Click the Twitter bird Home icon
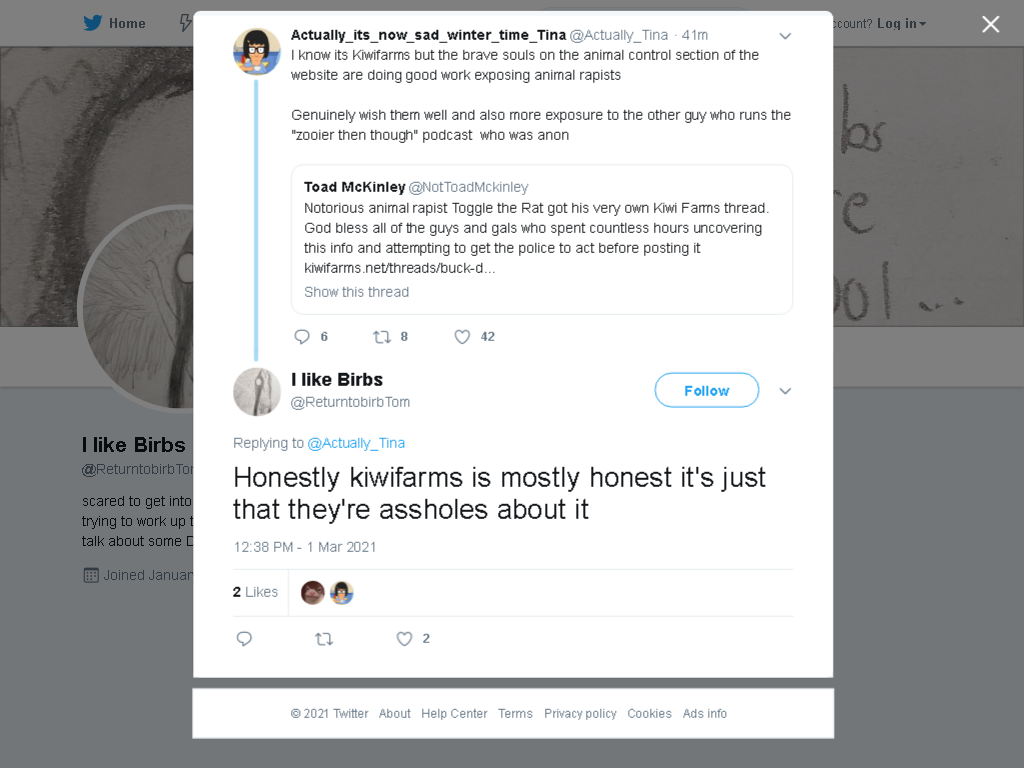 (x=93, y=23)
